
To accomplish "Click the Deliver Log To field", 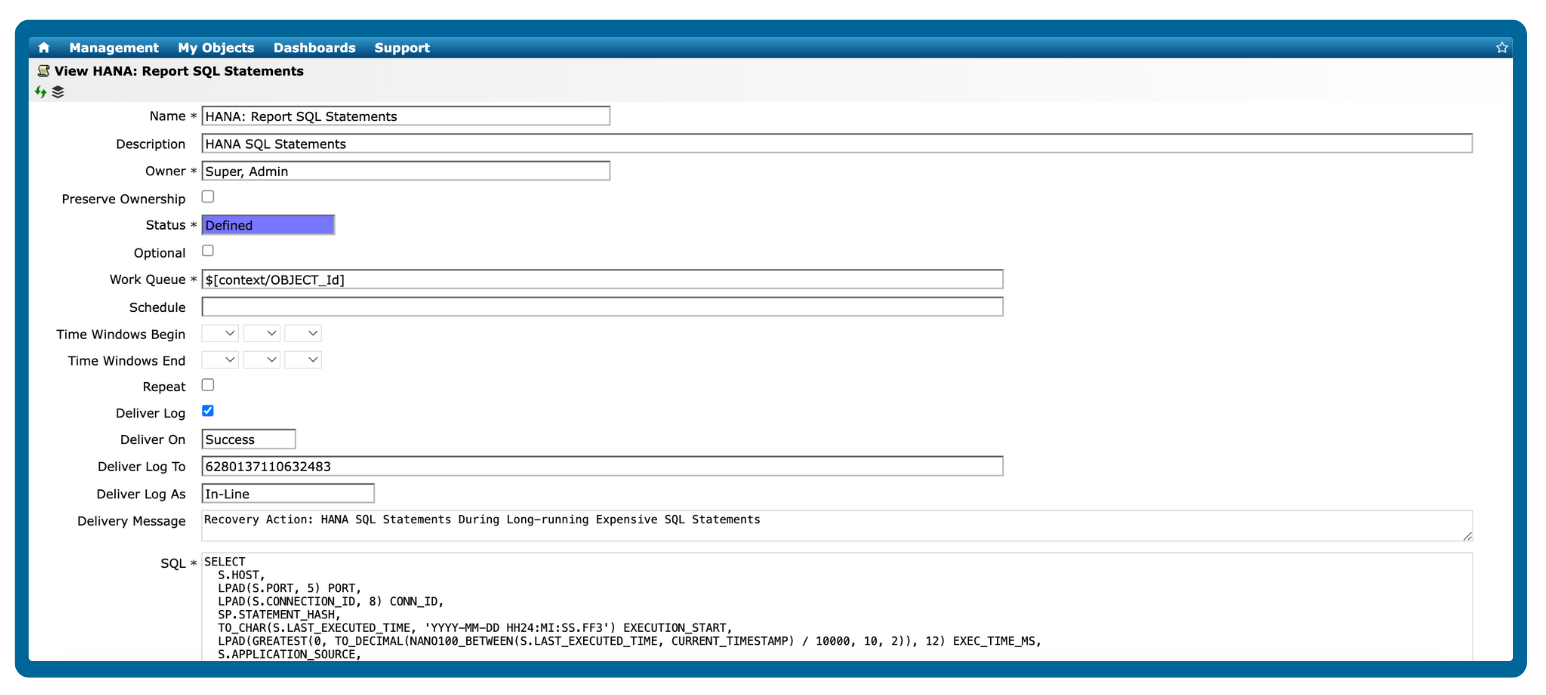I will coord(602,466).
